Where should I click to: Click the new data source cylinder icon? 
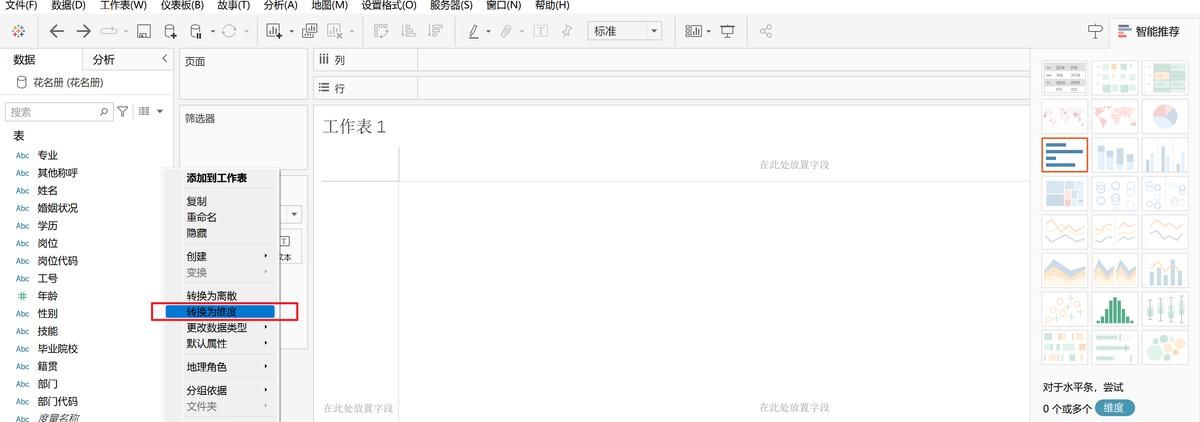(170, 31)
